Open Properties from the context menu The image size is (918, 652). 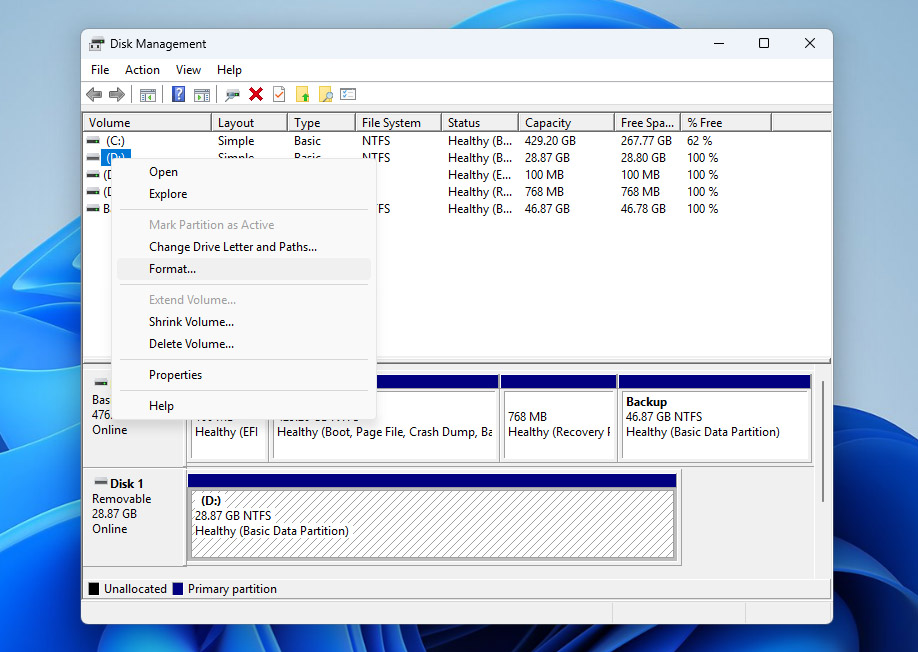[244, 375]
